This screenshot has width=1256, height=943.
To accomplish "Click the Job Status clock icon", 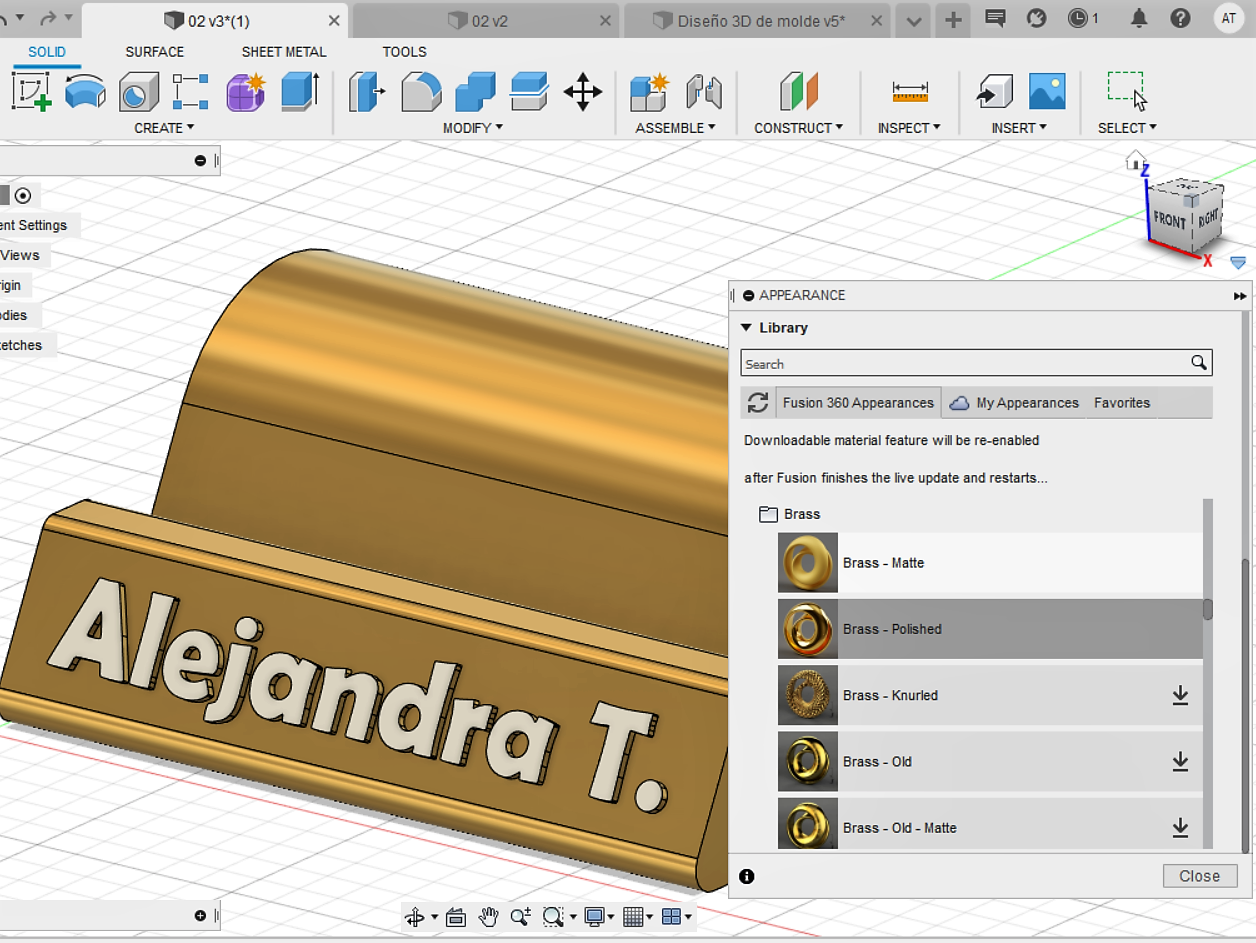I will [x=1078, y=18].
